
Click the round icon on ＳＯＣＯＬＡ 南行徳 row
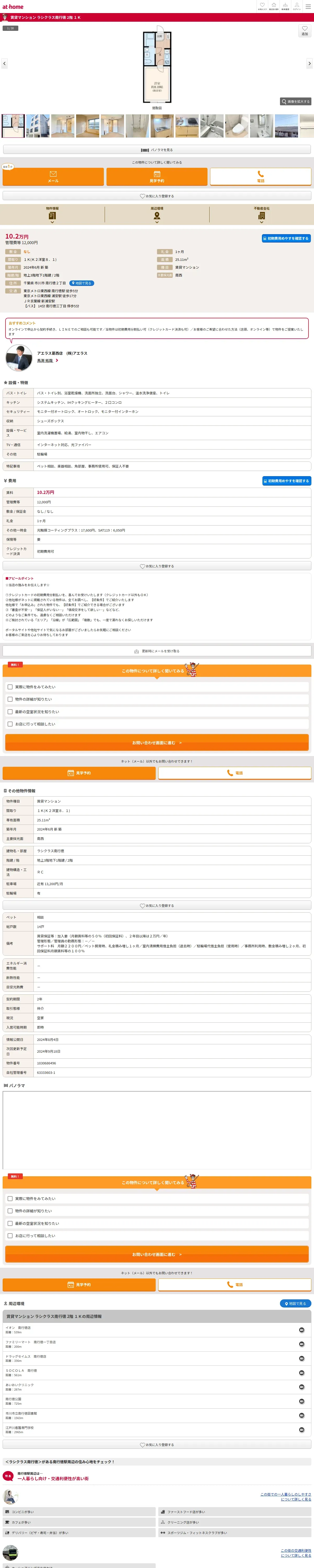(302, 1373)
